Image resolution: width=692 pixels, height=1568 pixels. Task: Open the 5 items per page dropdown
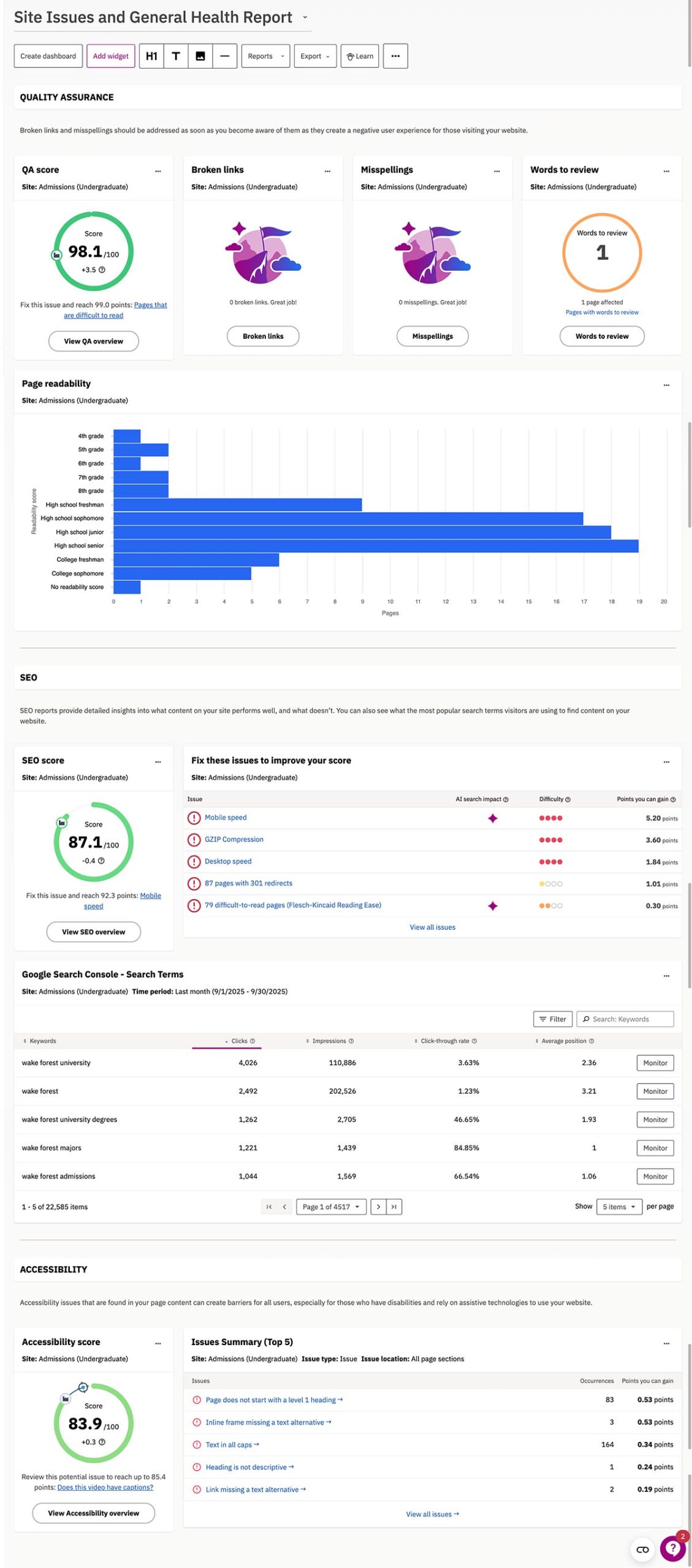tap(619, 1207)
